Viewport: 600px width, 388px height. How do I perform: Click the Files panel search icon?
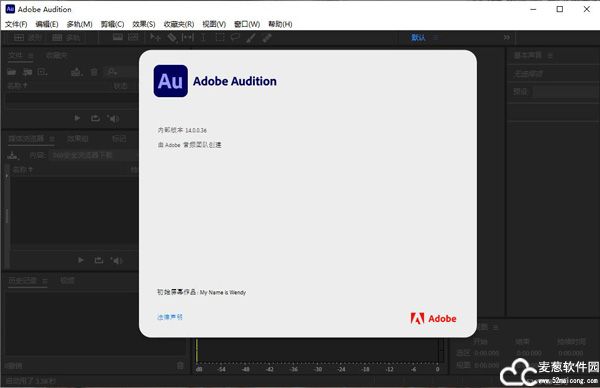click(111, 72)
